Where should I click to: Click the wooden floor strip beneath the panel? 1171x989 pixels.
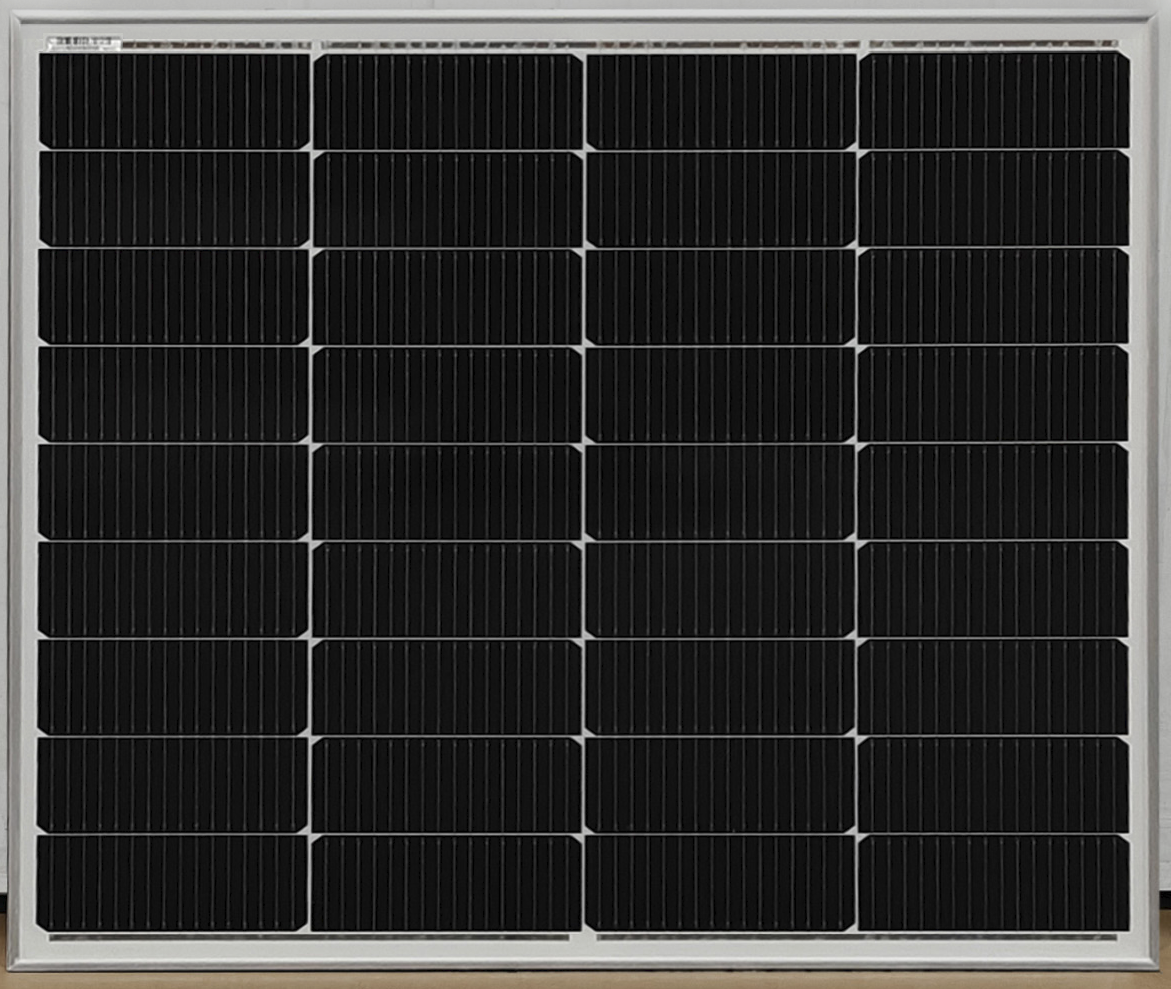click(585, 980)
